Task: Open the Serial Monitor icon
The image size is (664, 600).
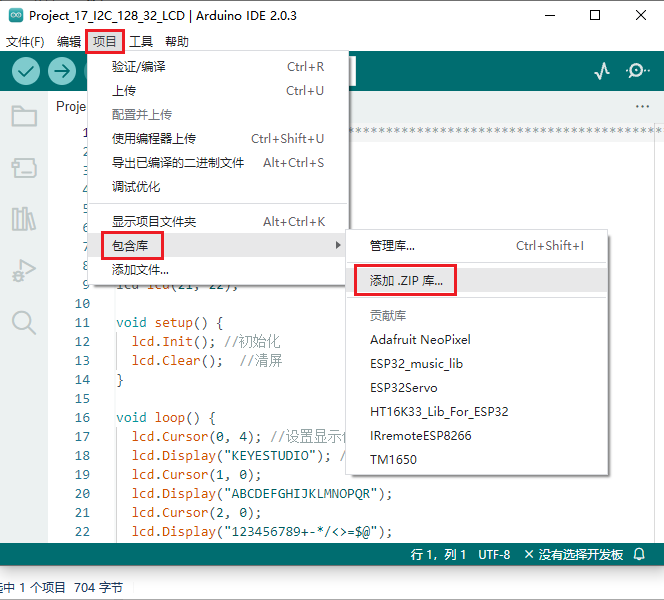Action: [x=637, y=71]
